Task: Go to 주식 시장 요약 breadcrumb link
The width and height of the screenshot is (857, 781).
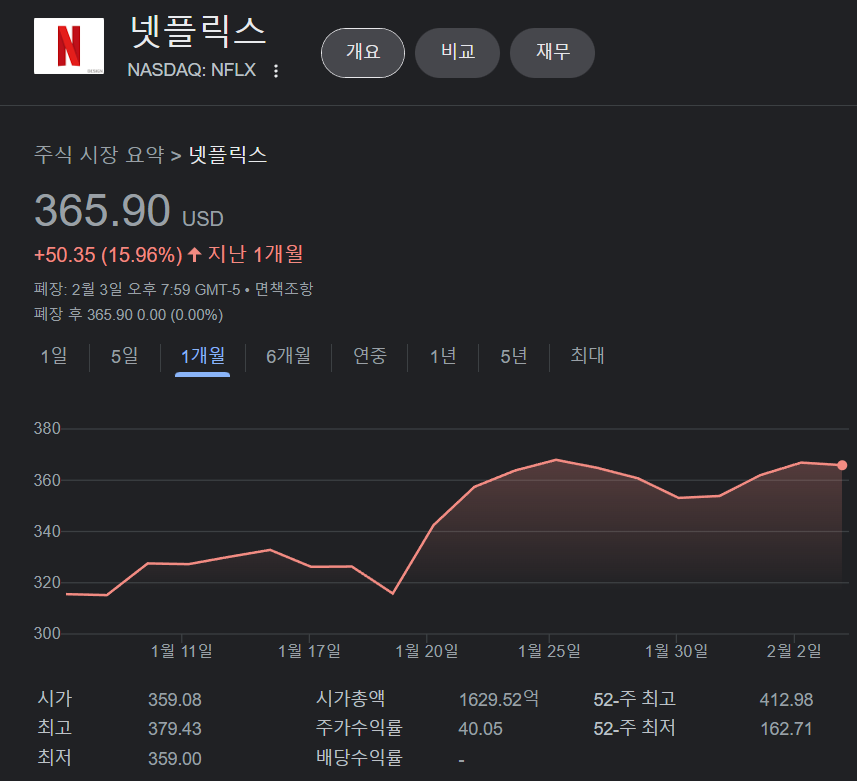Action: 99,155
